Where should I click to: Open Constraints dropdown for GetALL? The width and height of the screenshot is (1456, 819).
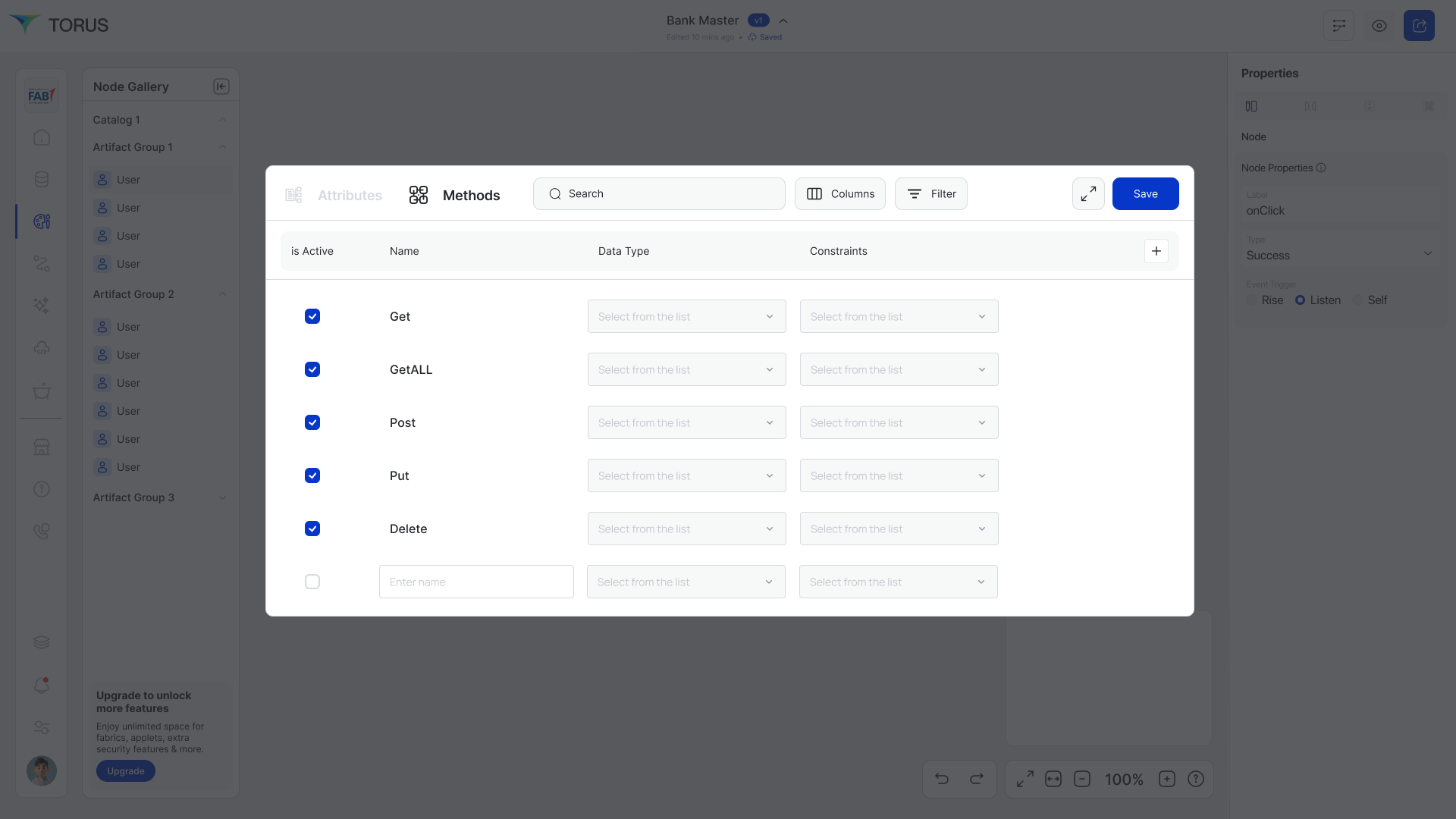click(x=899, y=369)
